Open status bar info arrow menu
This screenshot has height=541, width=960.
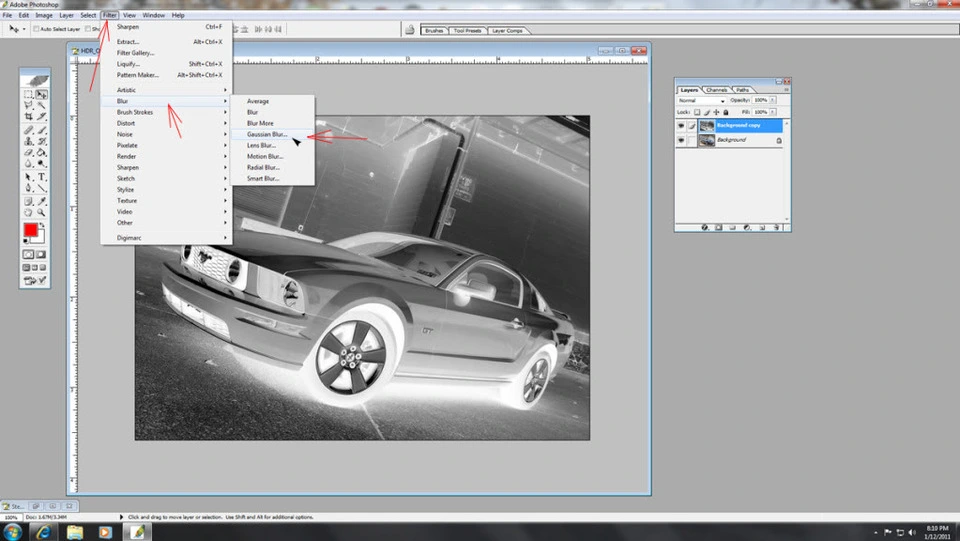point(121,517)
